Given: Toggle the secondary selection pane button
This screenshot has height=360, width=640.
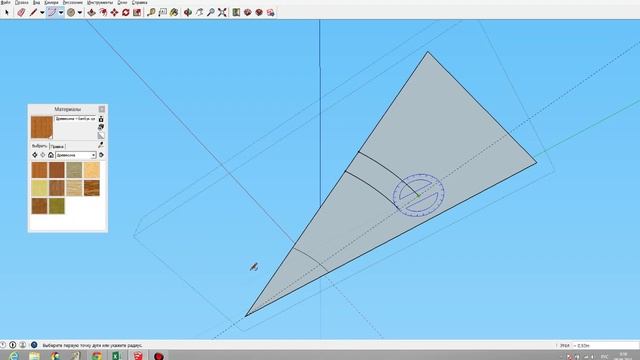Looking at the screenshot, I should (101, 119).
